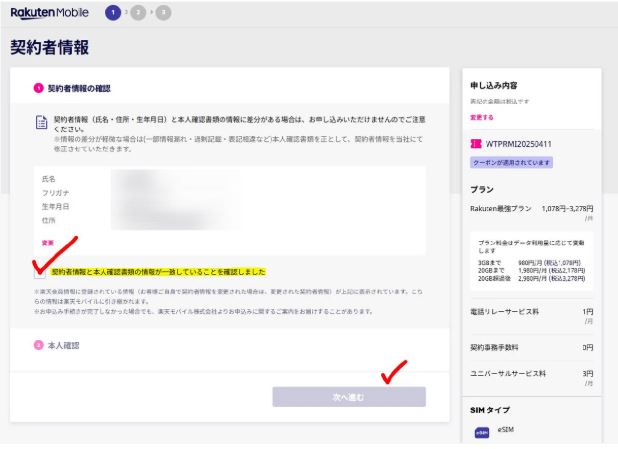This screenshot has height=449, width=618.
Task: Click the プラン heading in the summary
Action: [482, 190]
